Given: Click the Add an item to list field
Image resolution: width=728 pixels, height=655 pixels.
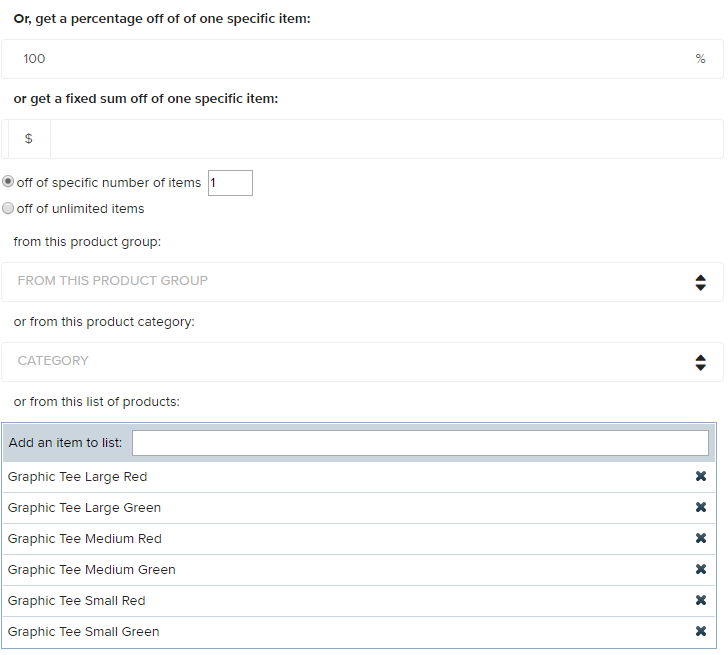Looking at the screenshot, I should click(x=420, y=443).
